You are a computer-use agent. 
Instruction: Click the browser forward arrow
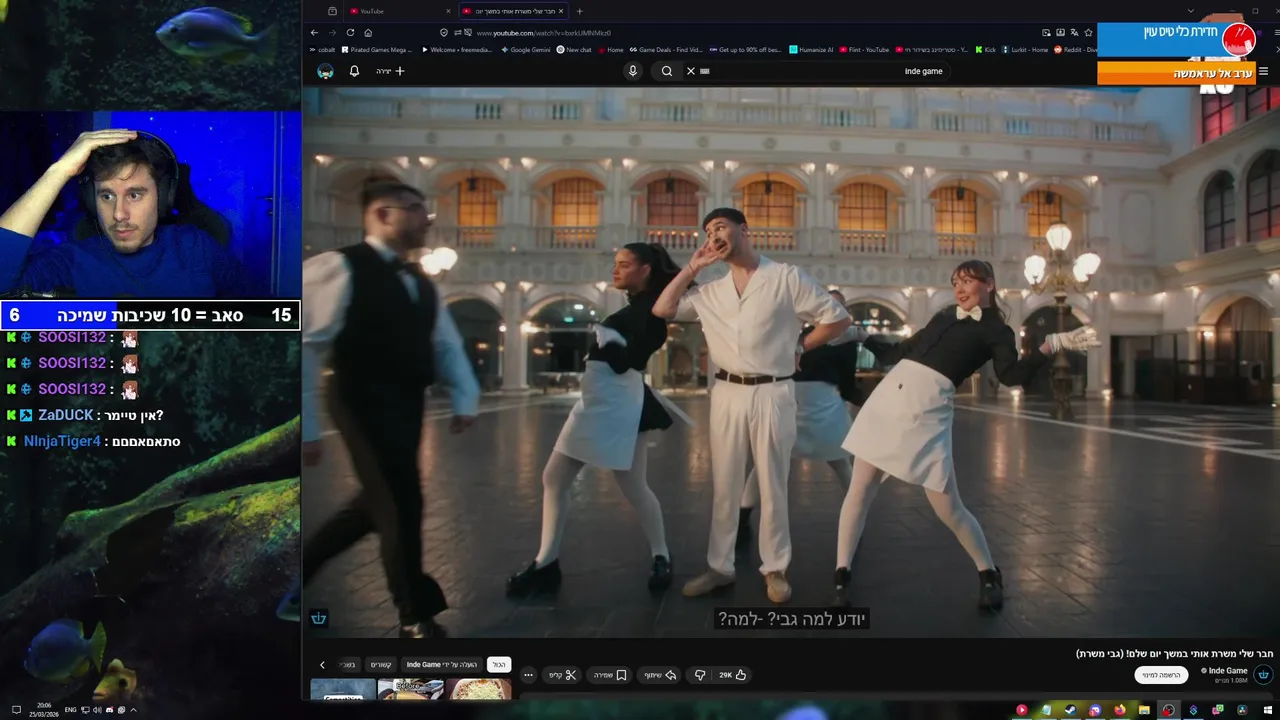(332, 32)
